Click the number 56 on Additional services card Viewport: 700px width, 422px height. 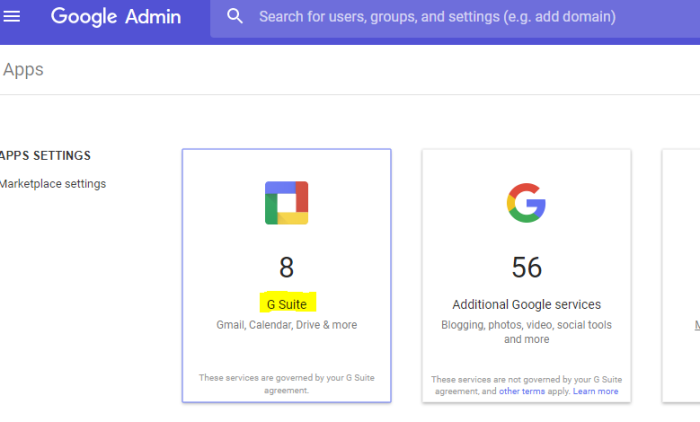(527, 267)
